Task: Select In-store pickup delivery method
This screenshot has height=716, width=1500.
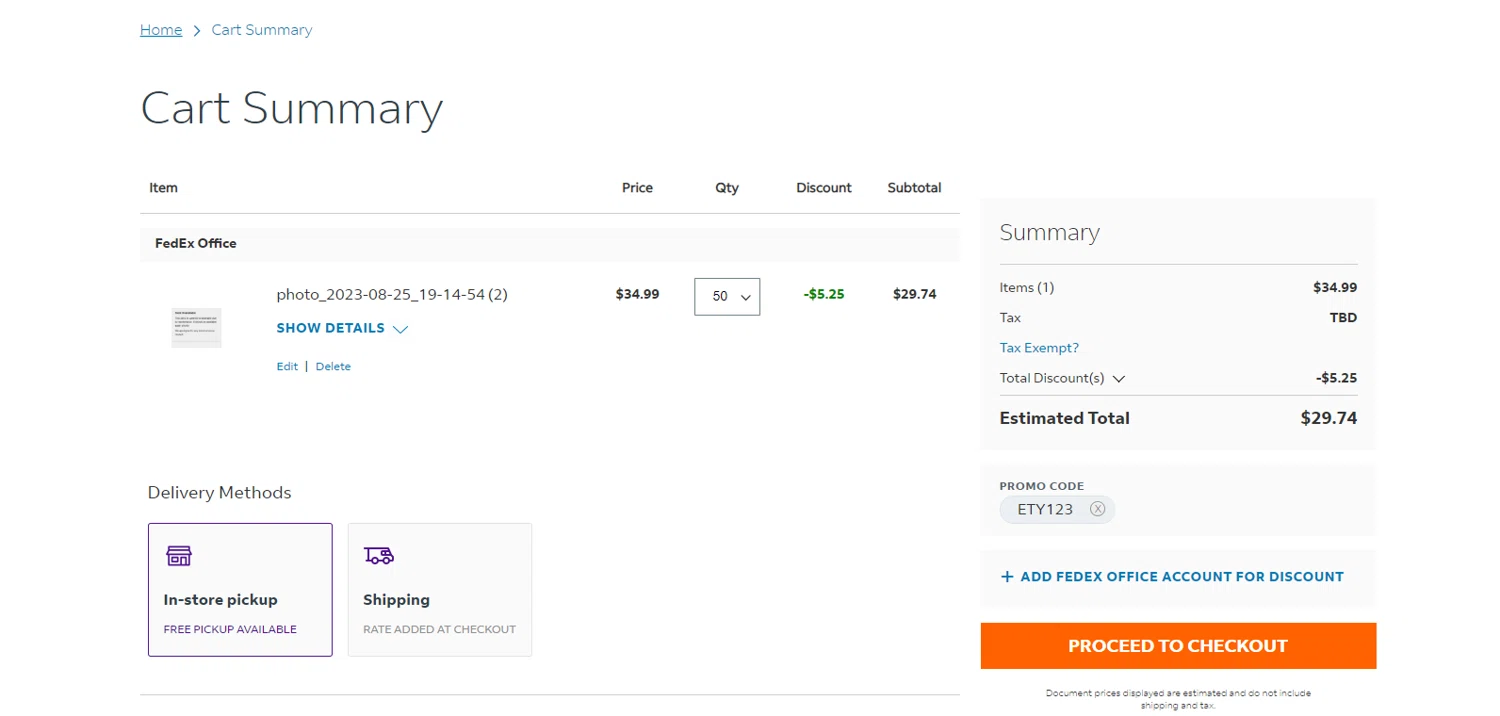Action: pos(240,589)
